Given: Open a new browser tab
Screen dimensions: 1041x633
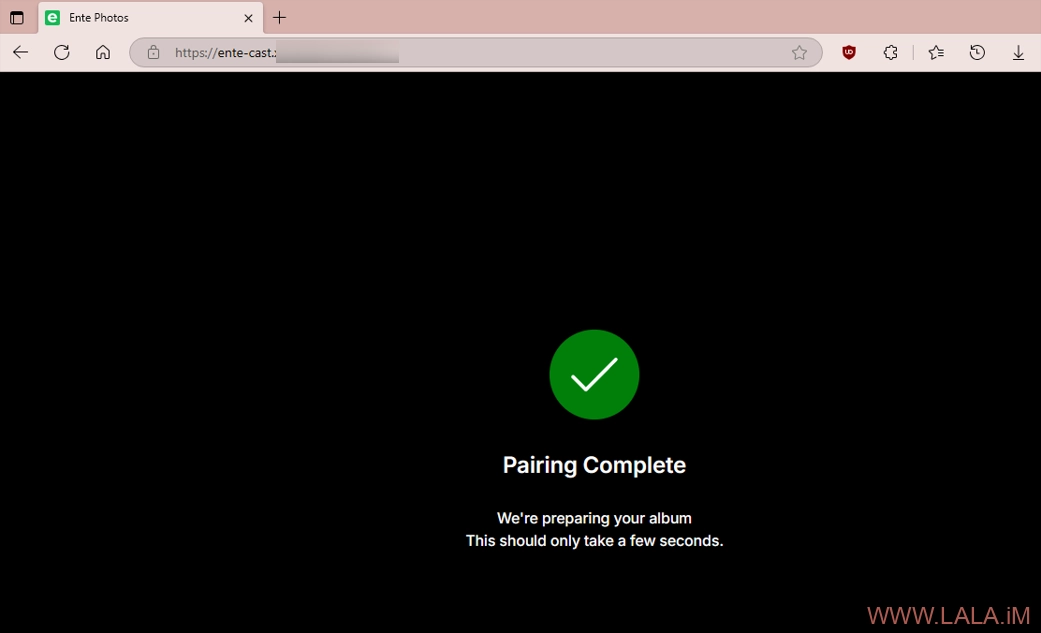Looking at the screenshot, I should pyautogui.click(x=280, y=18).
